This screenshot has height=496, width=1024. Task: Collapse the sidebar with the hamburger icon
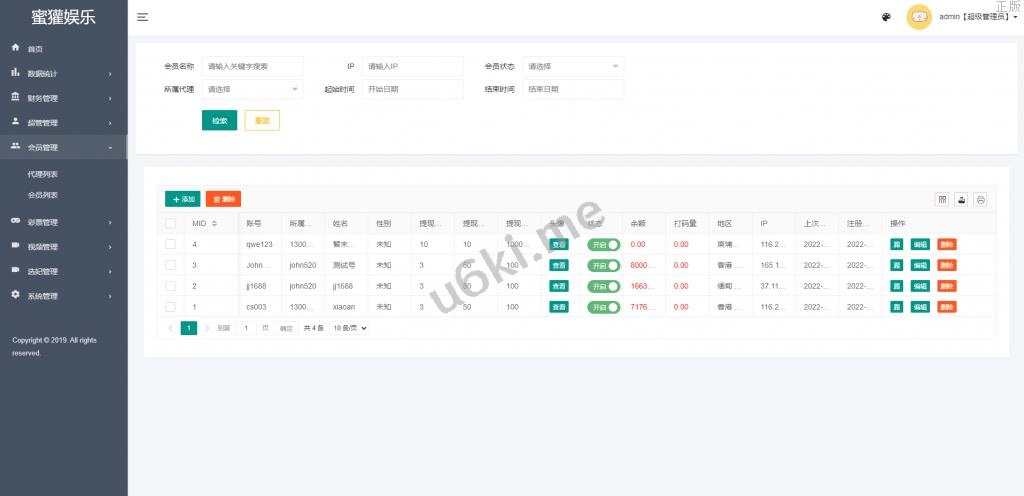[x=143, y=17]
